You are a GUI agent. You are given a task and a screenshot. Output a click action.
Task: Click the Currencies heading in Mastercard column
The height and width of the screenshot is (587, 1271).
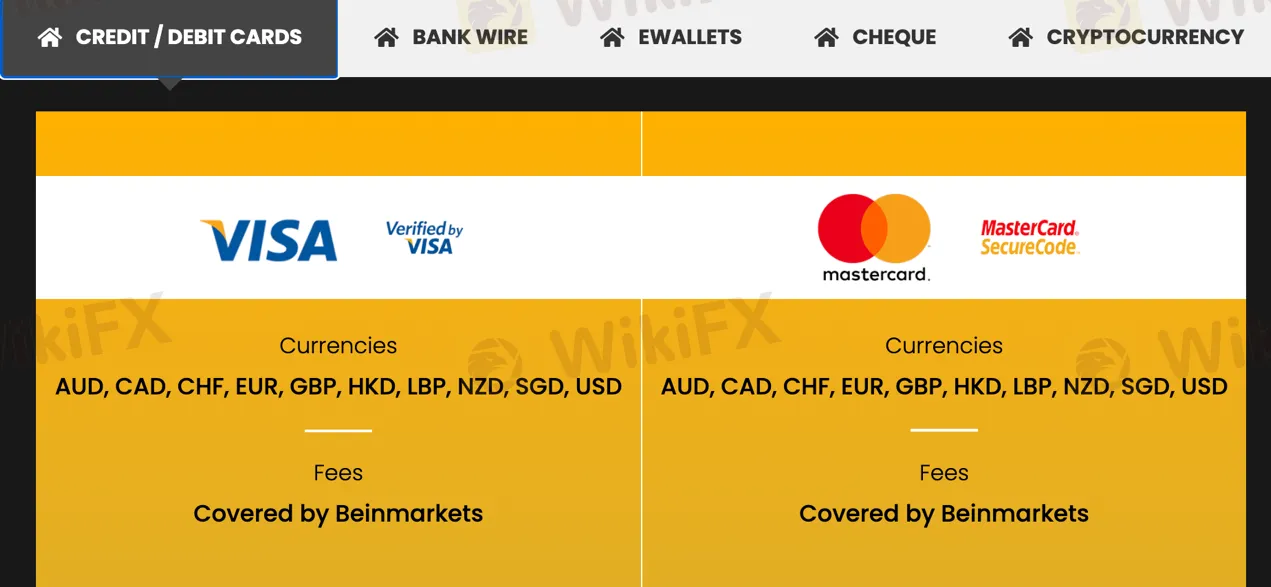[x=944, y=346]
